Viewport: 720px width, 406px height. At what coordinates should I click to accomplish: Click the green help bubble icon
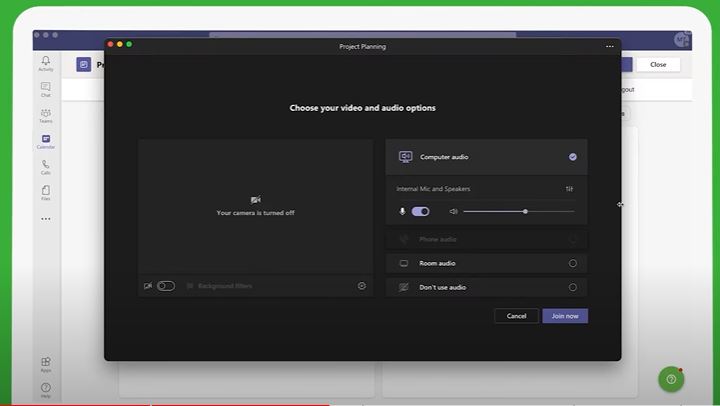(x=671, y=380)
